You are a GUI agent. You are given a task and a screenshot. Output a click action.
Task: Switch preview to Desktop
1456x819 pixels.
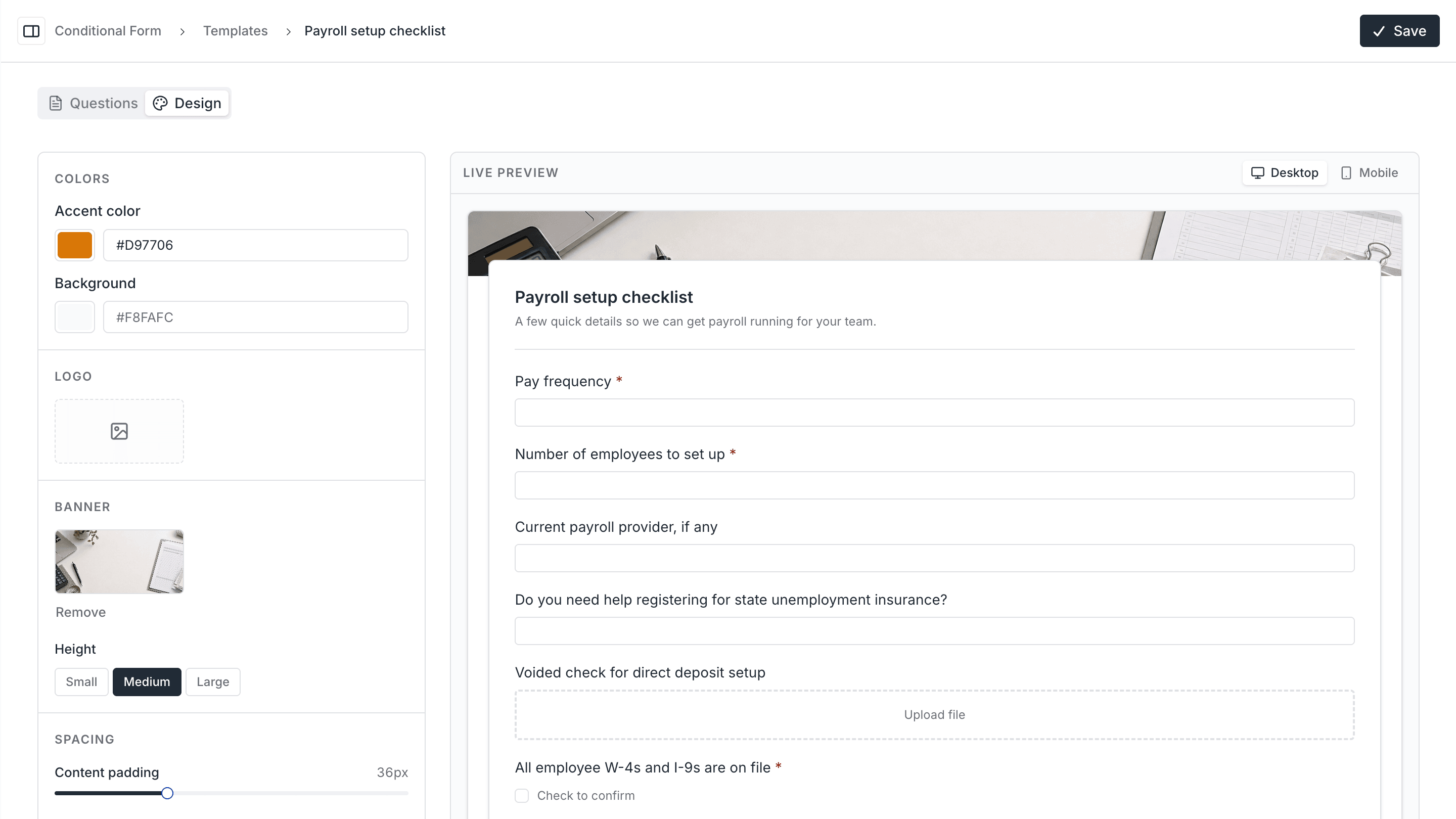pyautogui.click(x=1285, y=173)
